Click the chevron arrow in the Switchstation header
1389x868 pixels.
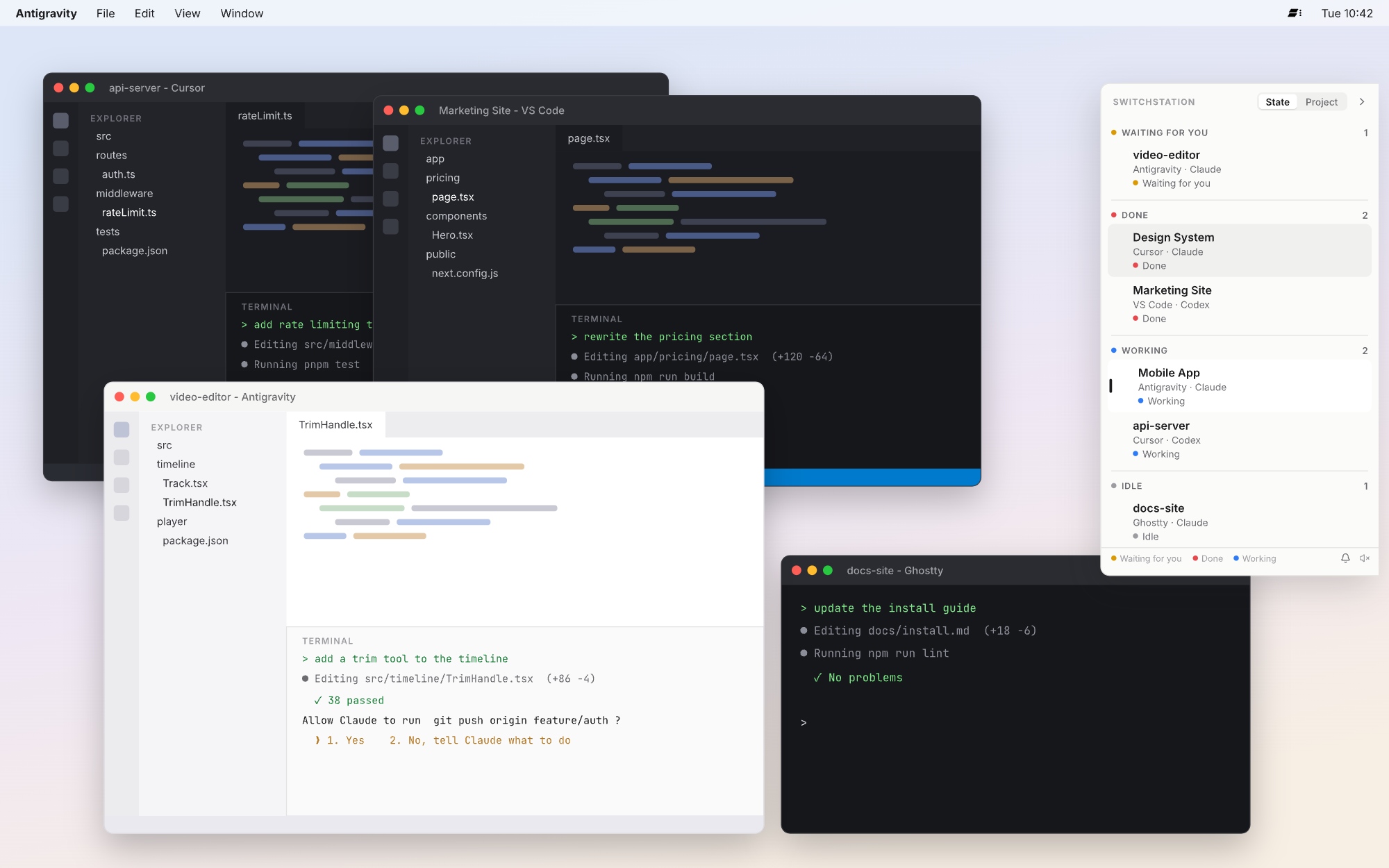tap(1362, 102)
